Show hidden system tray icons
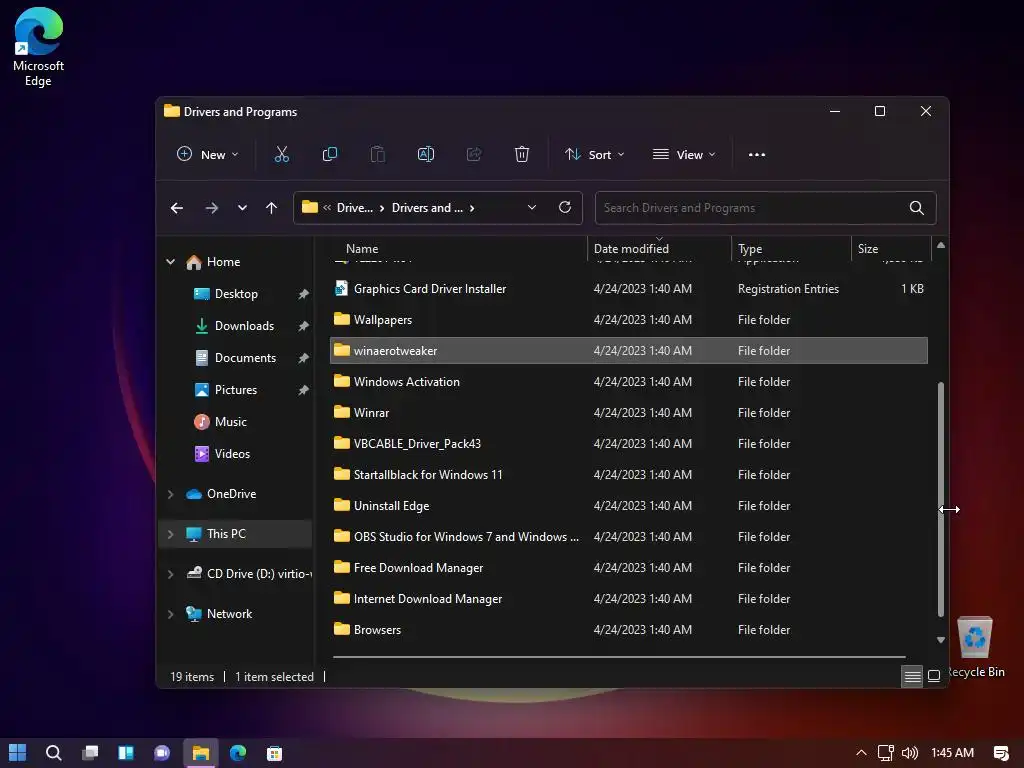The image size is (1024, 768). click(861, 753)
